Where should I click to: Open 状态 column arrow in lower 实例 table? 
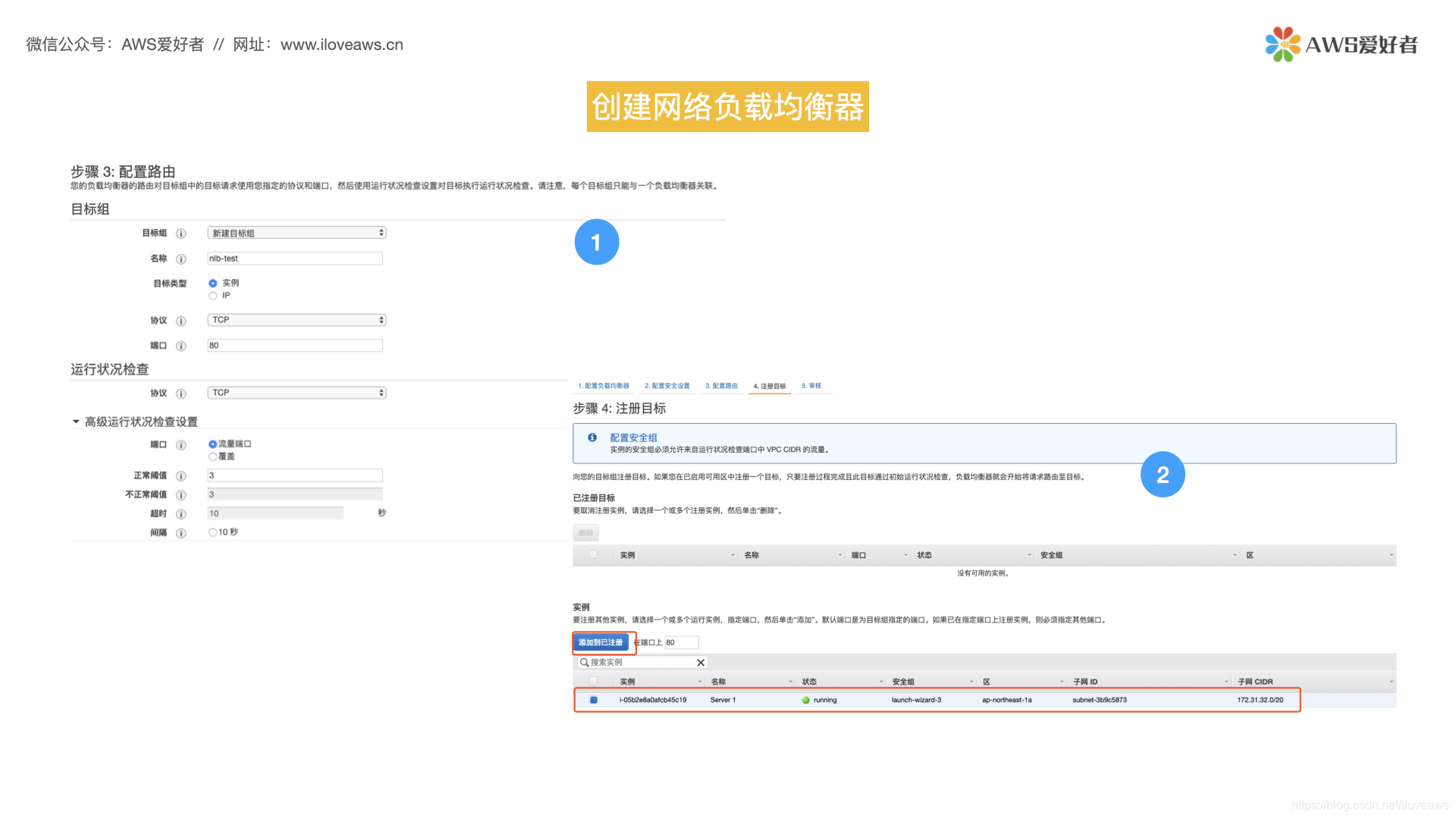(x=881, y=682)
